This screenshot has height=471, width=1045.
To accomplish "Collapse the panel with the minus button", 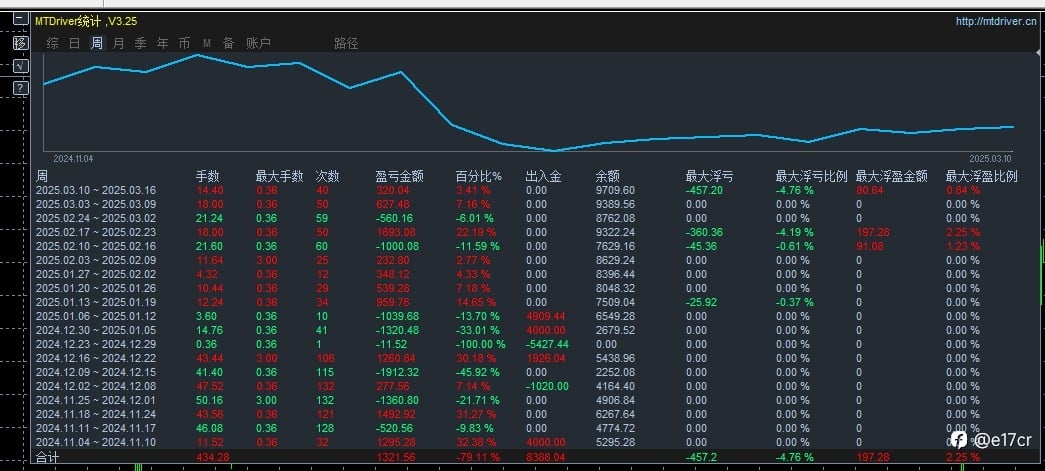I will click(21, 21).
